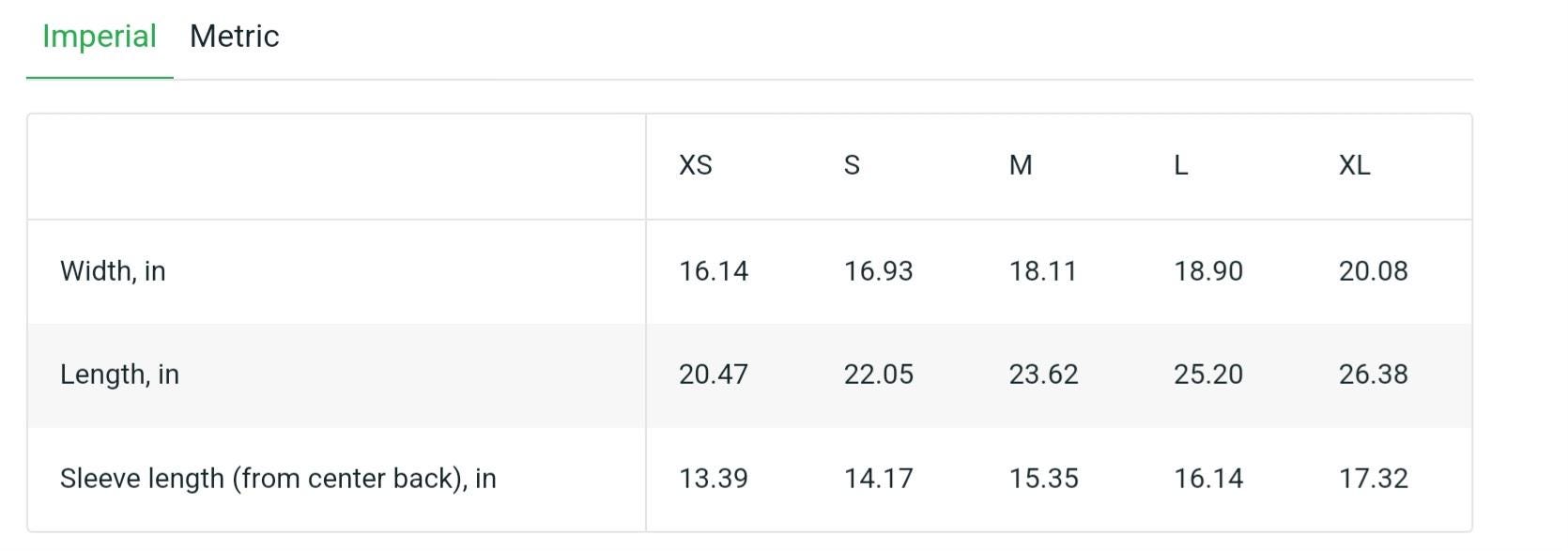
Task: Switch to the Metric tab
Action: point(235,37)
